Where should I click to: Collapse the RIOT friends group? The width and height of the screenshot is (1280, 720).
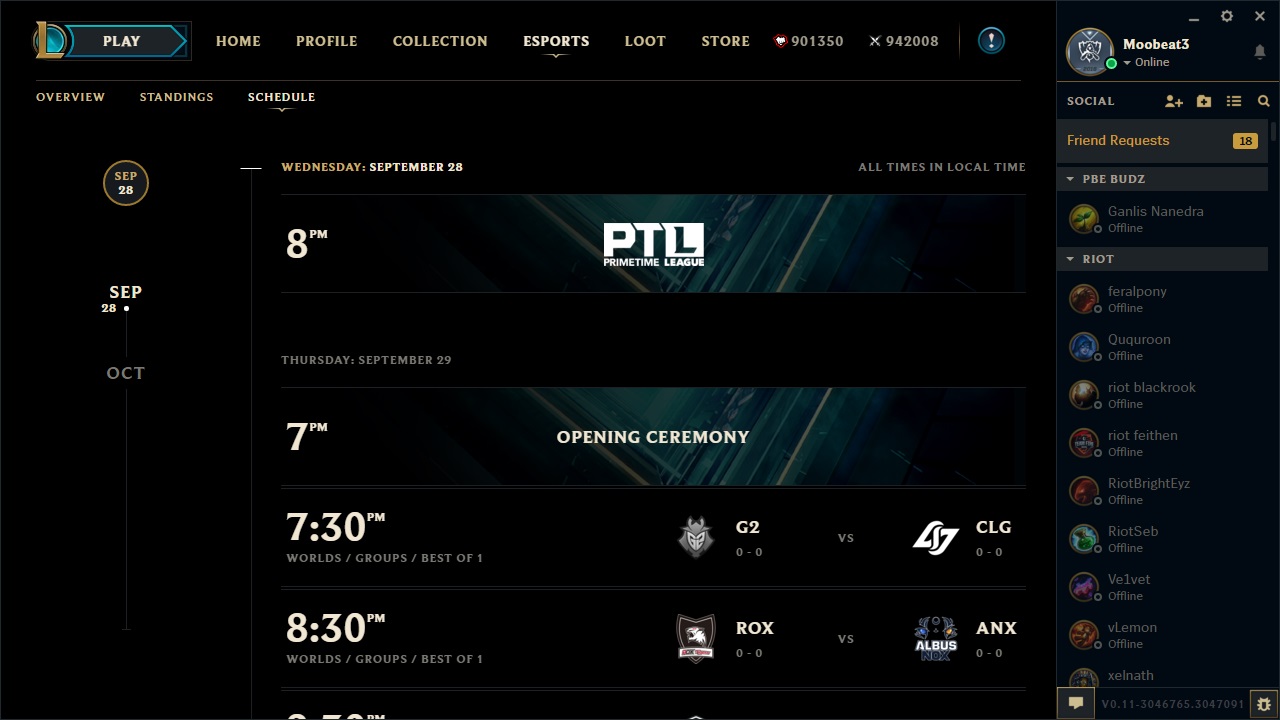[x=1162, y=259]
